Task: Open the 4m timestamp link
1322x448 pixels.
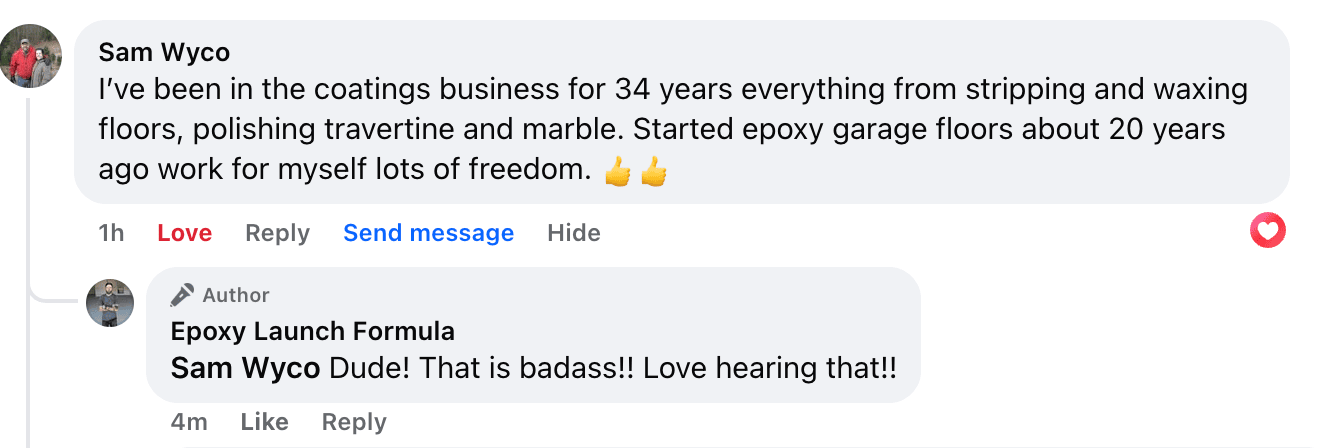Action: 189,422
